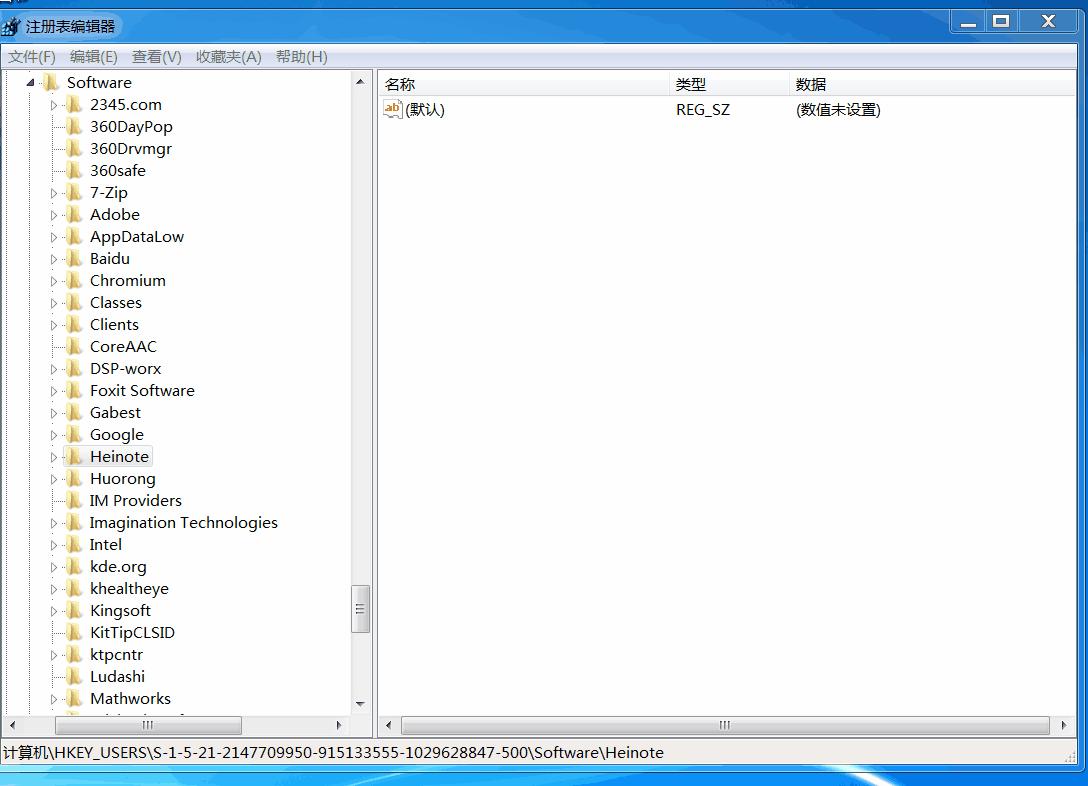Screen dimensions: 1088x786
Task: Expand the 2345.com key
Action: point(53,105)
